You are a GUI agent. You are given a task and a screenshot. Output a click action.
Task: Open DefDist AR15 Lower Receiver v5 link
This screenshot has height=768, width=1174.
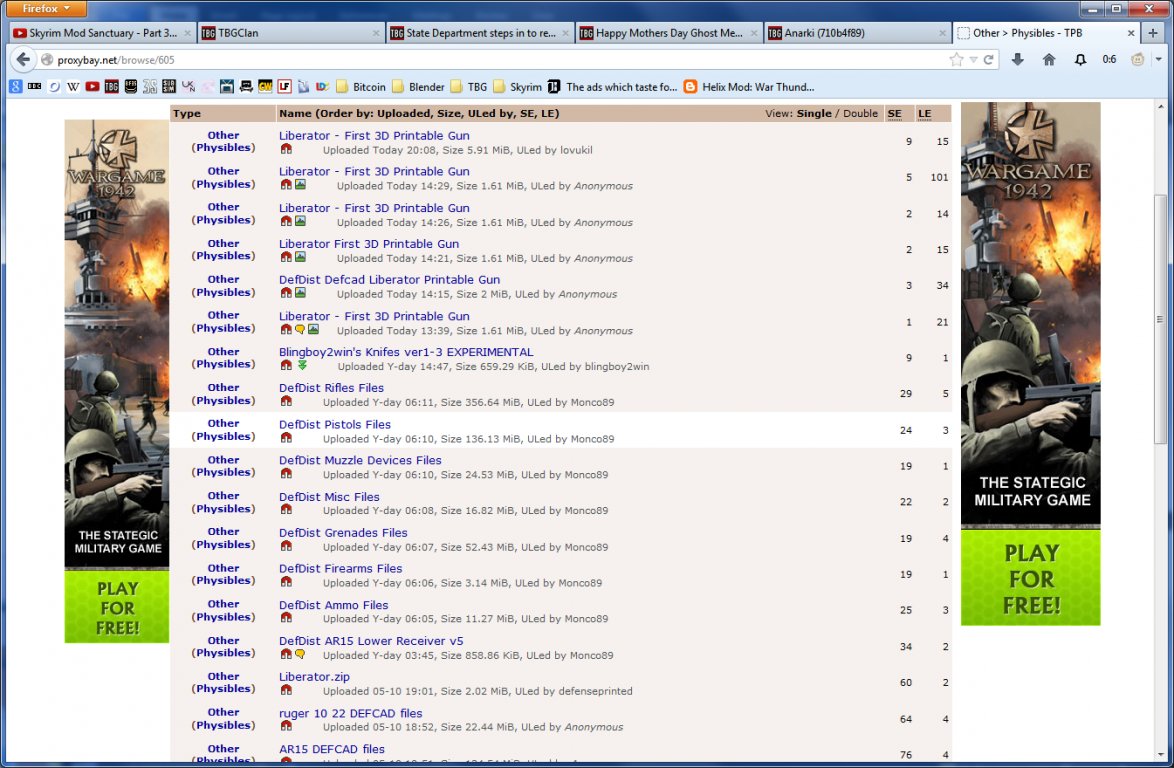(371, 641)
